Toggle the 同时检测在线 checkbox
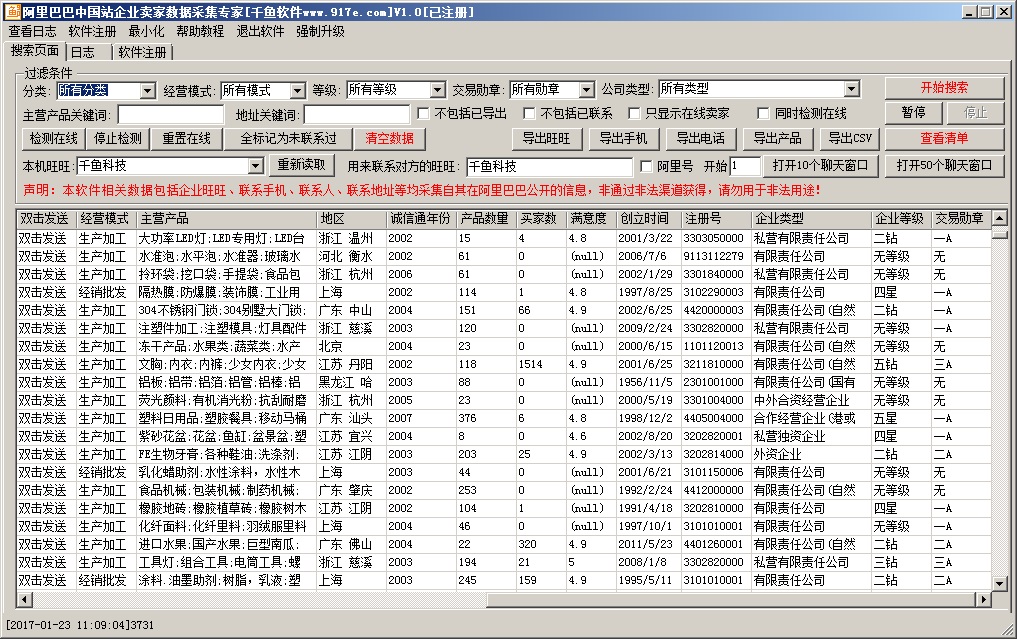This screenshot has width=1017, height=639. [764, 114]
